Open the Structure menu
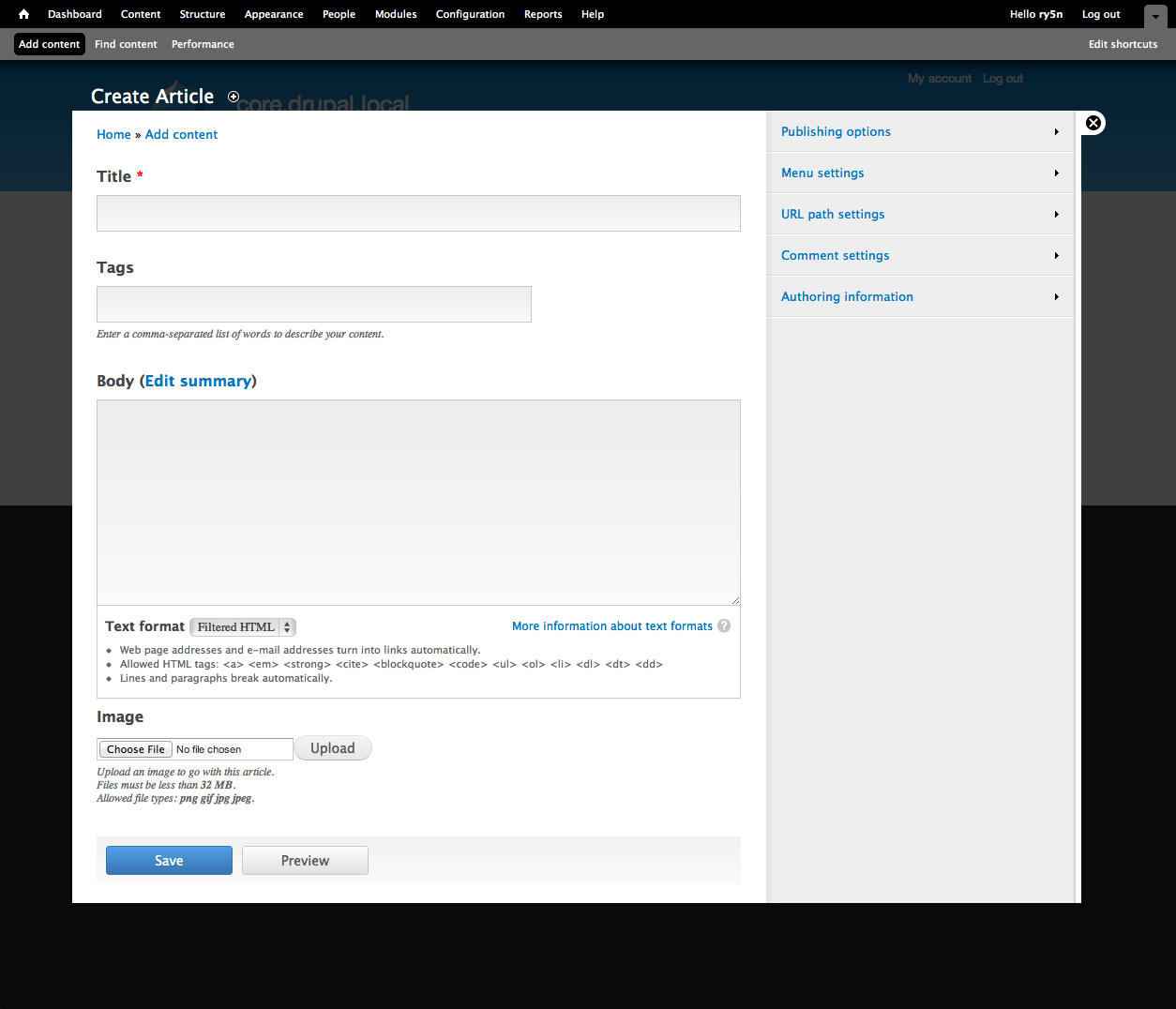1176x1009 pixels. 203,14
